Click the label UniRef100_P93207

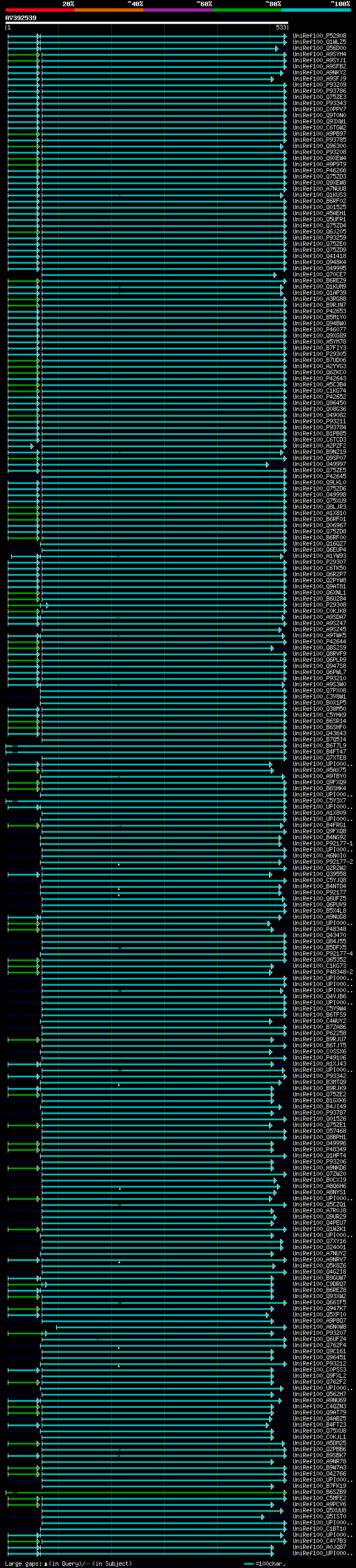click(x=319, y=1333)
